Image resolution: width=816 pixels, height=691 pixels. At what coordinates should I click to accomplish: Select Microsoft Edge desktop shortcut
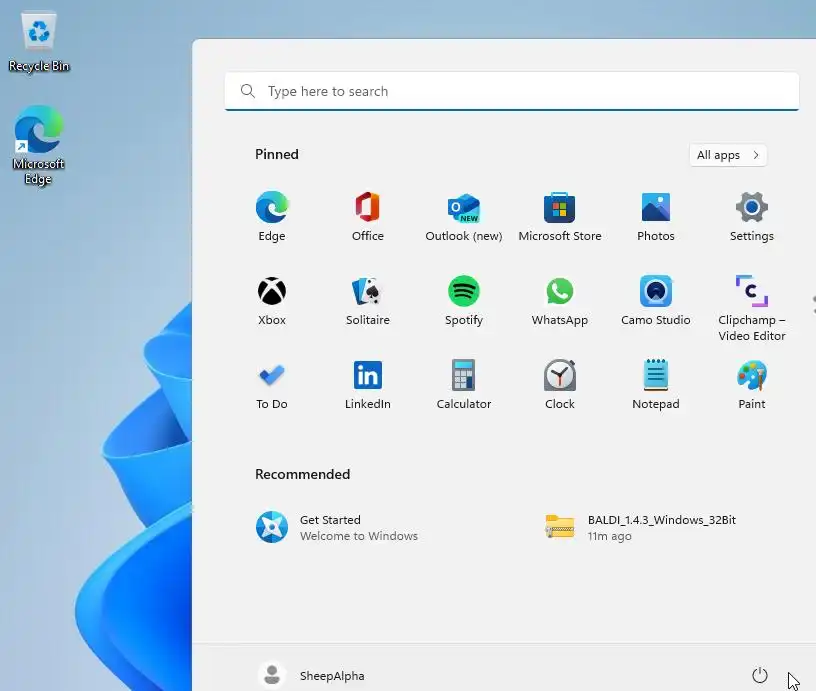tap(39, 145)
